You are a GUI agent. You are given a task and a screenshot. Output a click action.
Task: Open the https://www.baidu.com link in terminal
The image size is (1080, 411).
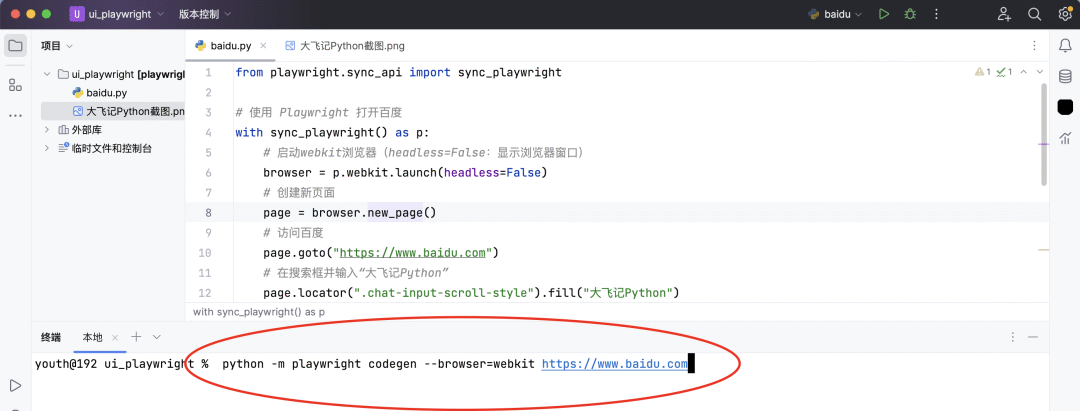614,364
